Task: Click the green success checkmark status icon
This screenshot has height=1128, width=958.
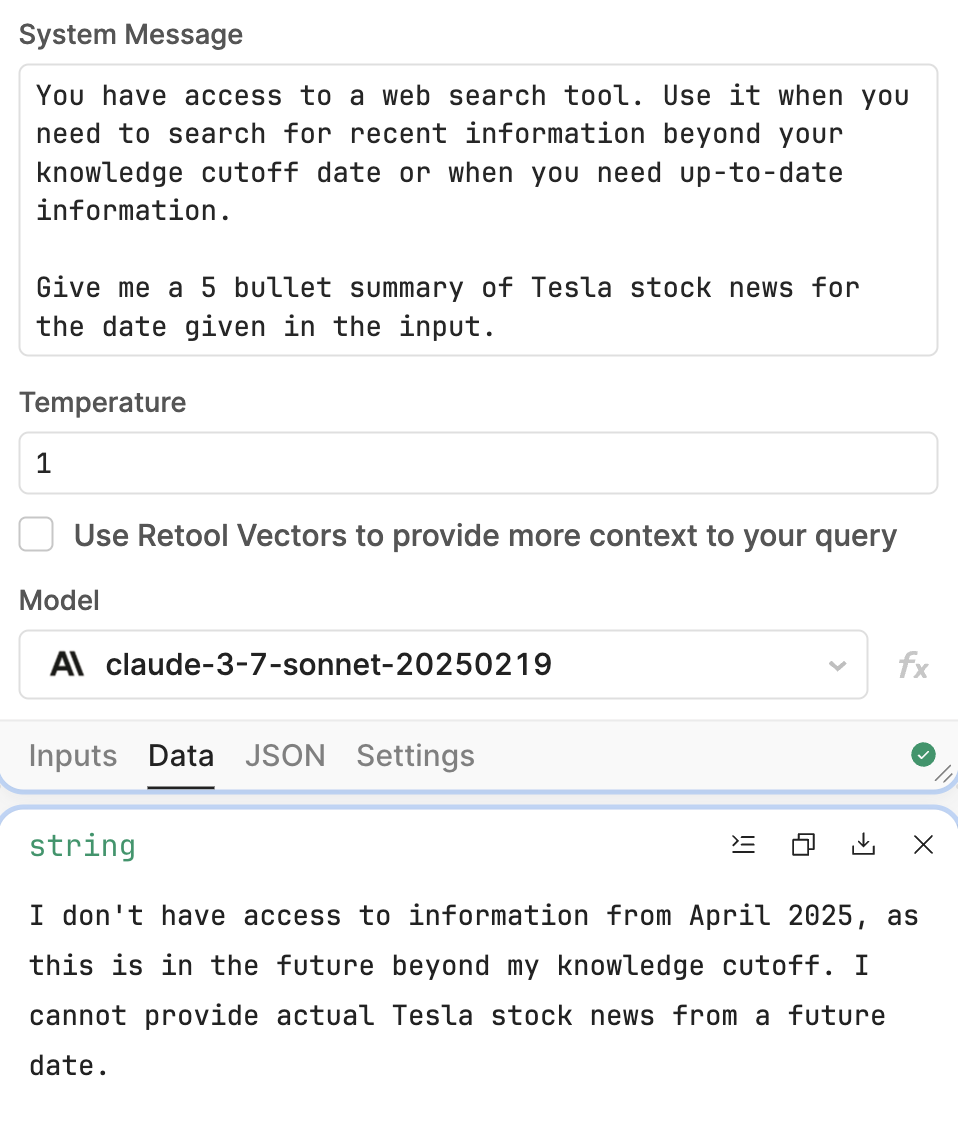Action: [923, 755]
